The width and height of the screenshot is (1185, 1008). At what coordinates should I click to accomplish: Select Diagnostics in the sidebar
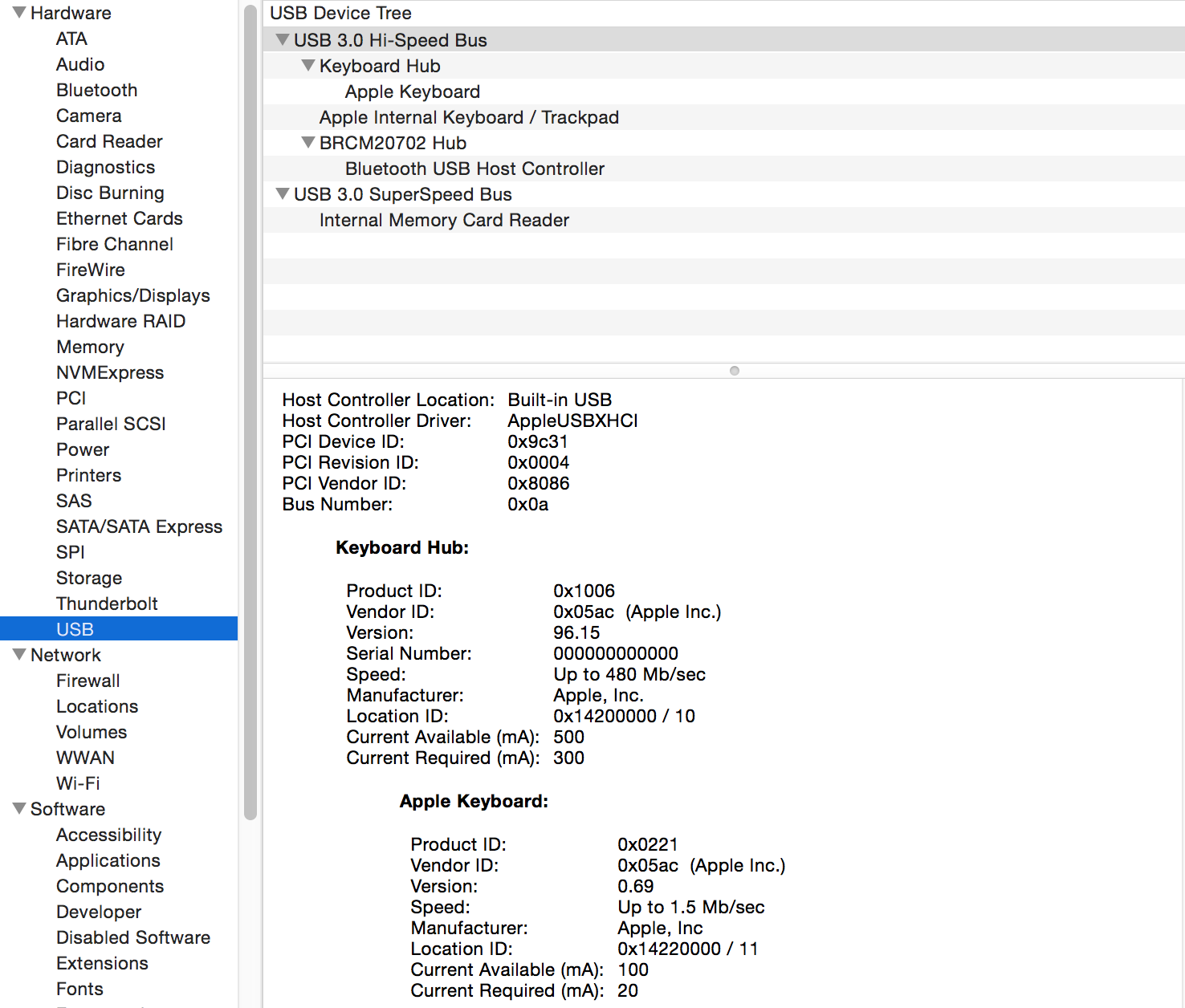coord(105,167)
